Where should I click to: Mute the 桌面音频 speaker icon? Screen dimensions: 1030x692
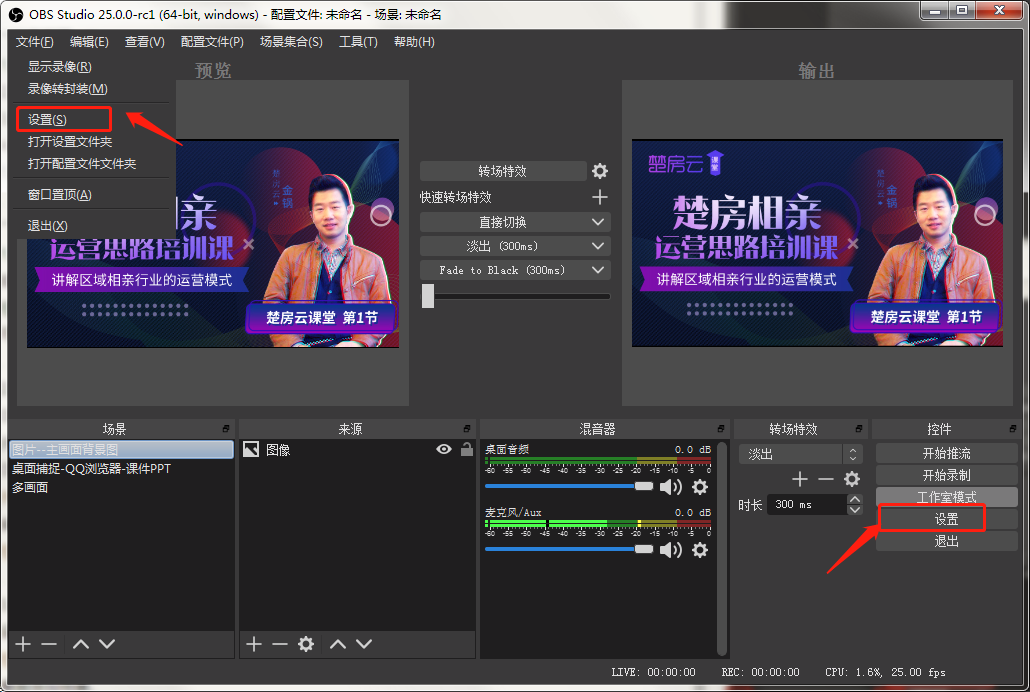670,487
